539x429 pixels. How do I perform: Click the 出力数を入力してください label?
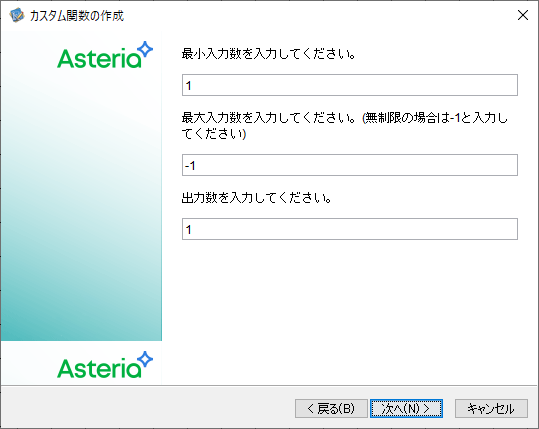click(256, 198)
